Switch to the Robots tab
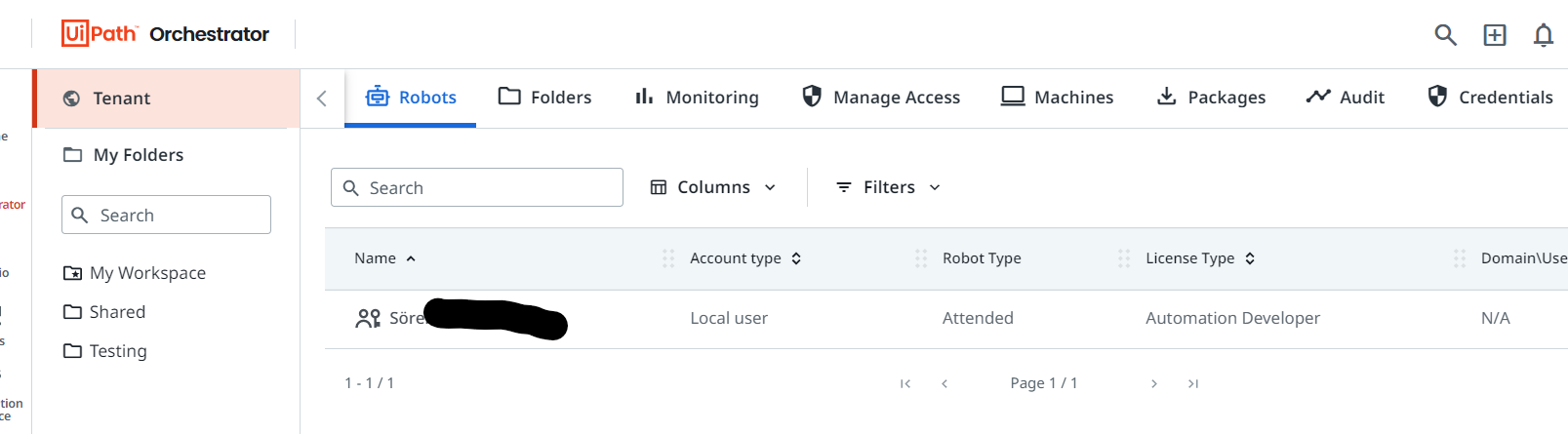This screenshot has height=434, width=1568. pos(411,98)
